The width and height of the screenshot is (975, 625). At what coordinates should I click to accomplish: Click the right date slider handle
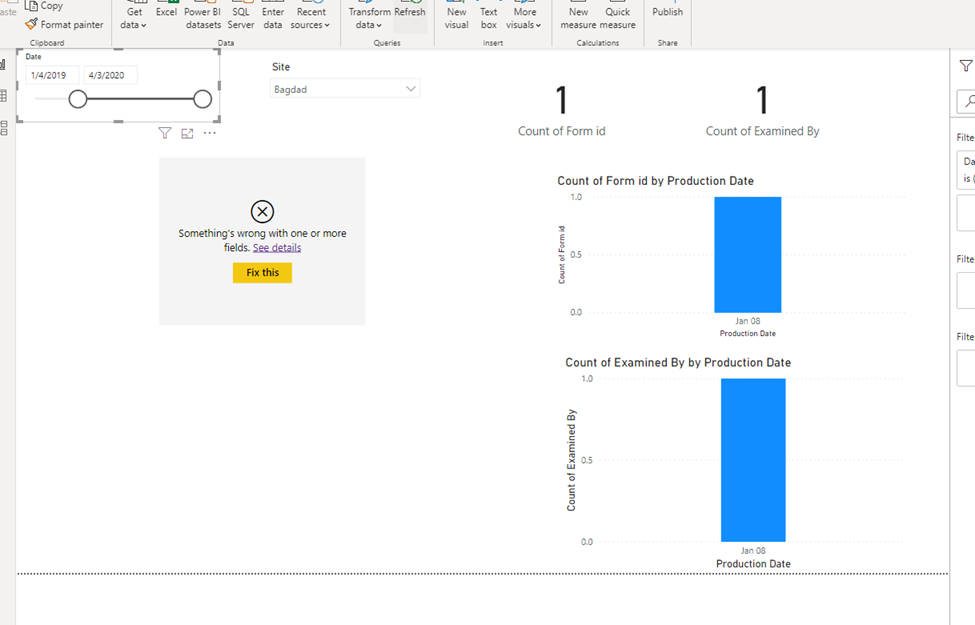pos(203,99)
